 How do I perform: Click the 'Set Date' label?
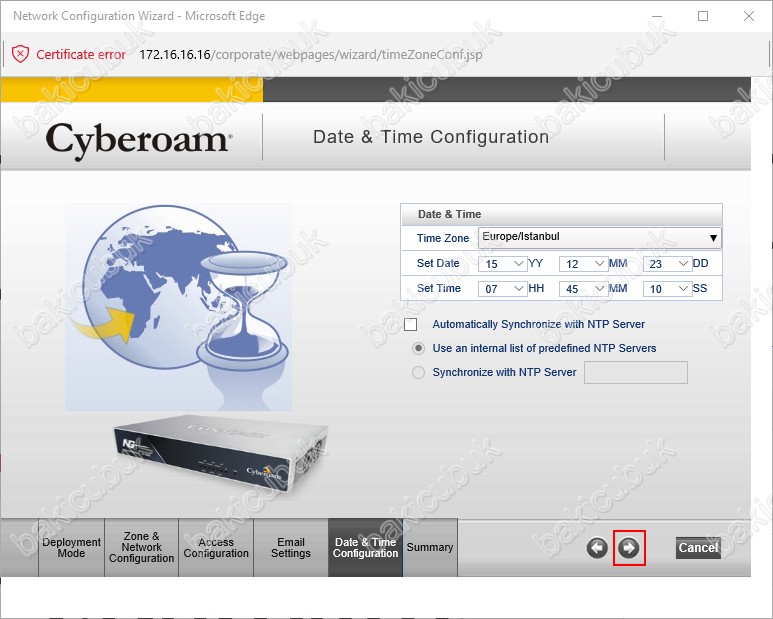[438, 263]
